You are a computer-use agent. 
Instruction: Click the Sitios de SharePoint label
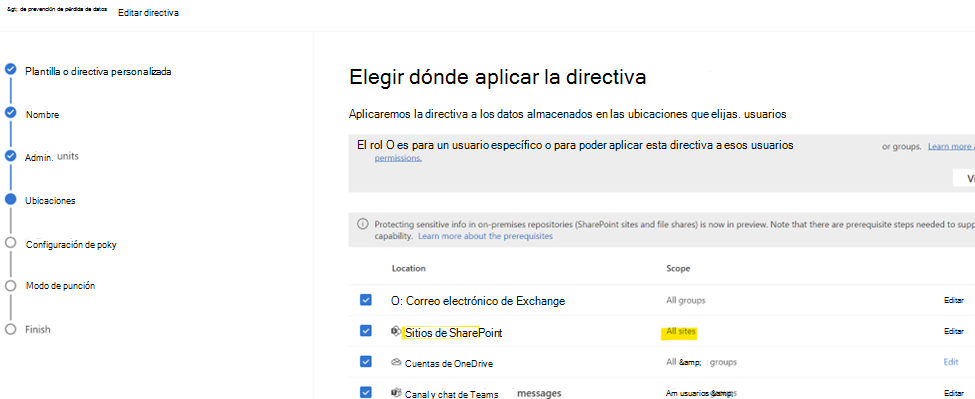pos(453,333)
